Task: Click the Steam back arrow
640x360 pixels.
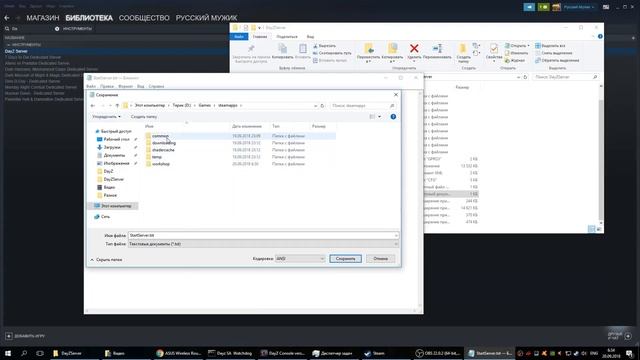Action: point(7,18)
